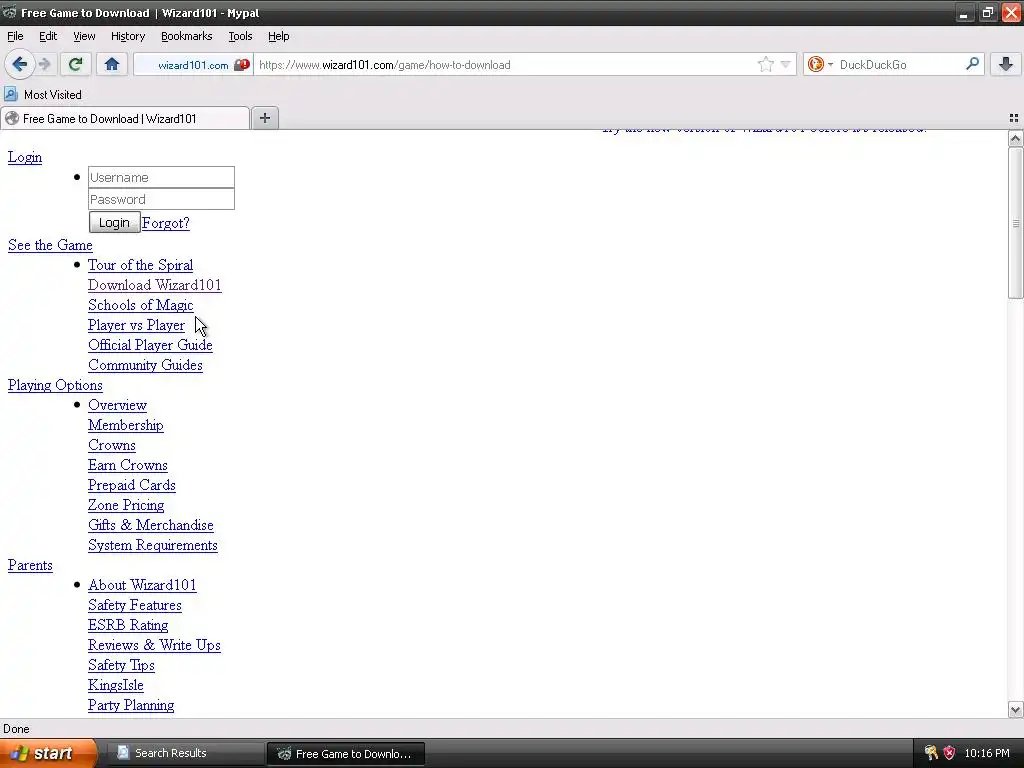This screenshot has width=1024, height=768.
Task: Open Player vs Player link
Action: [x=136, y=325]
